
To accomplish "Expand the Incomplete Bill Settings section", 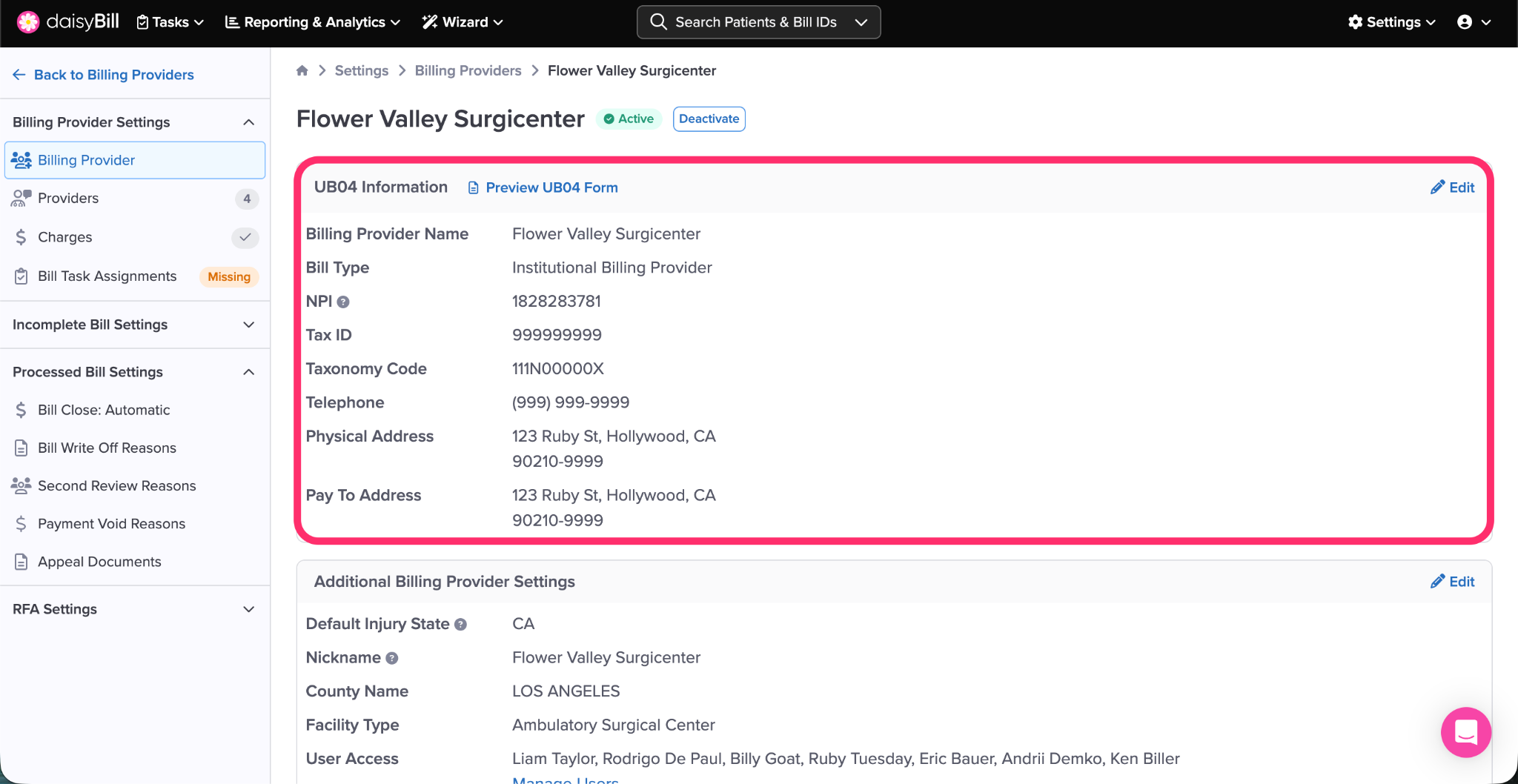I will [x=248, y=325].
